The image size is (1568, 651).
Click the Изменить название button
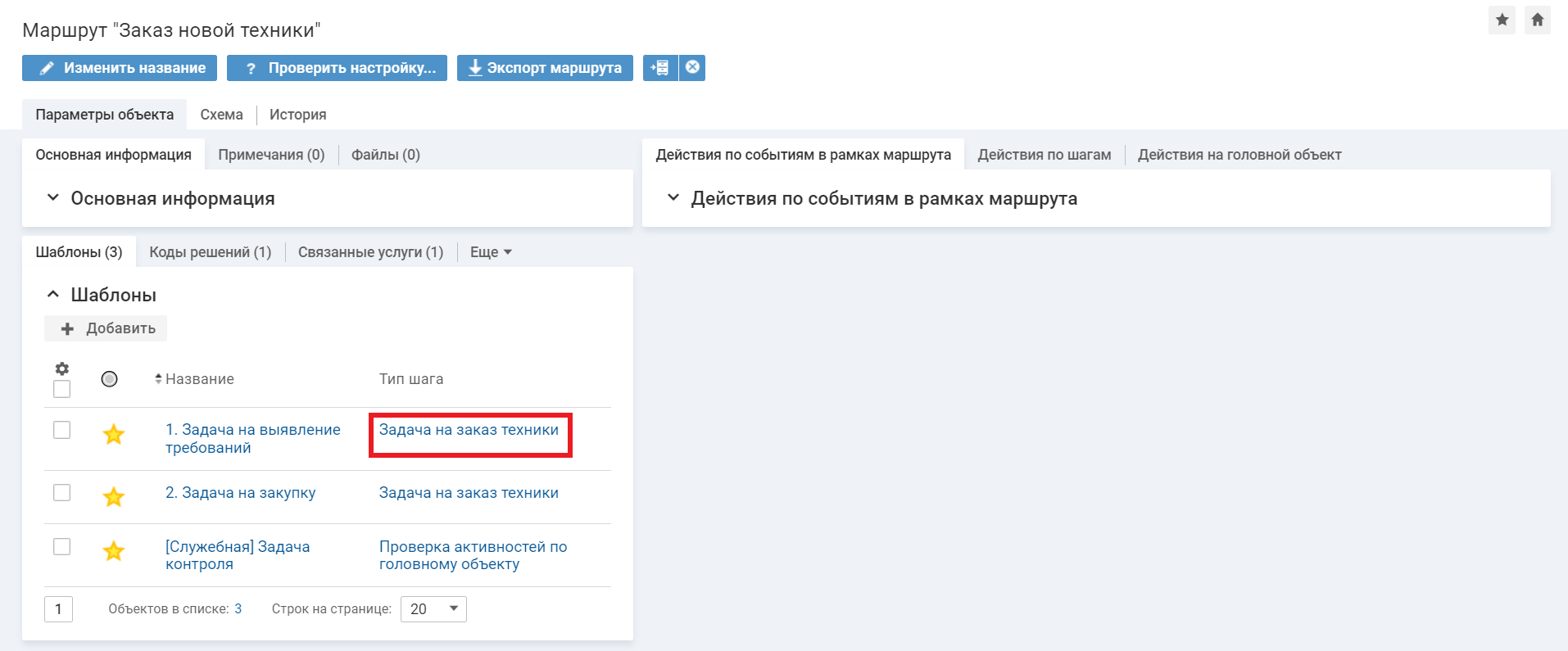tap(120, 68)
